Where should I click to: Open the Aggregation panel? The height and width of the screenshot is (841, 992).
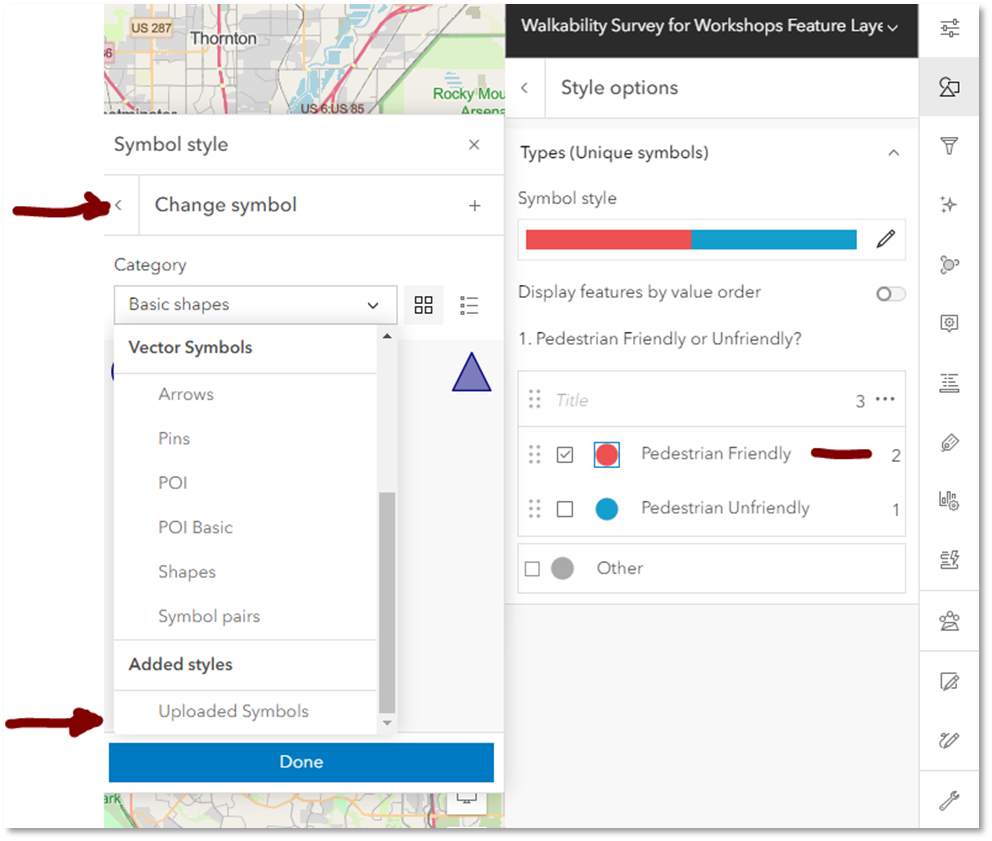click(948, 263)
